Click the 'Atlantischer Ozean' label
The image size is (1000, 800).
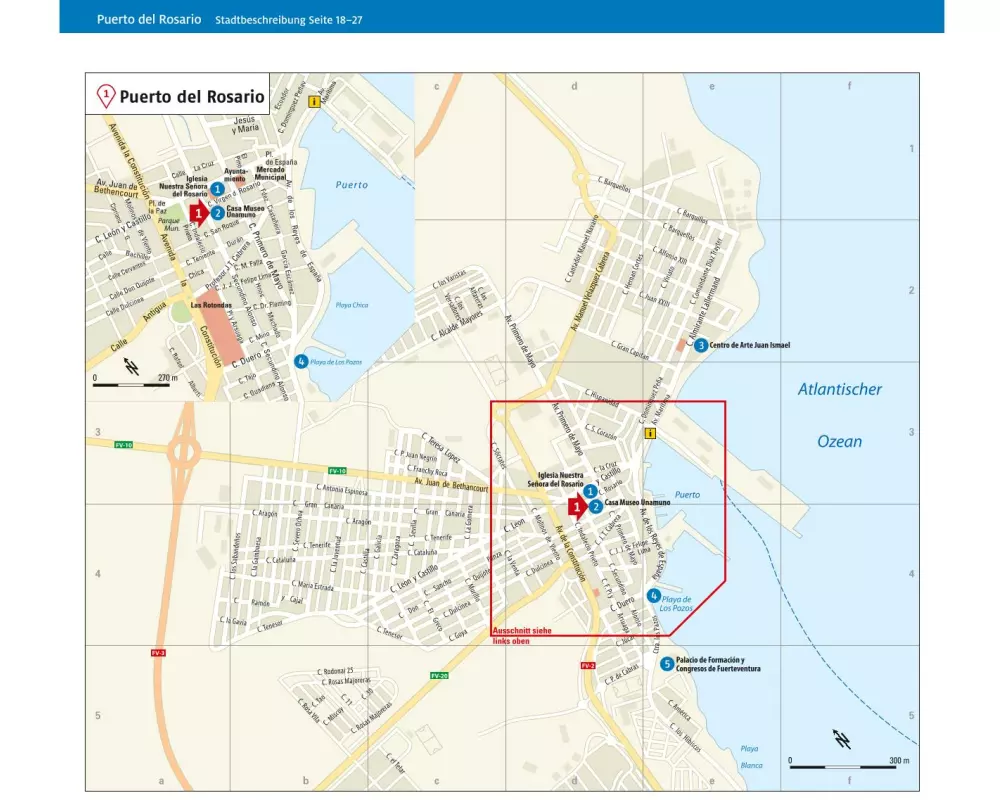(x=839, y=415)
